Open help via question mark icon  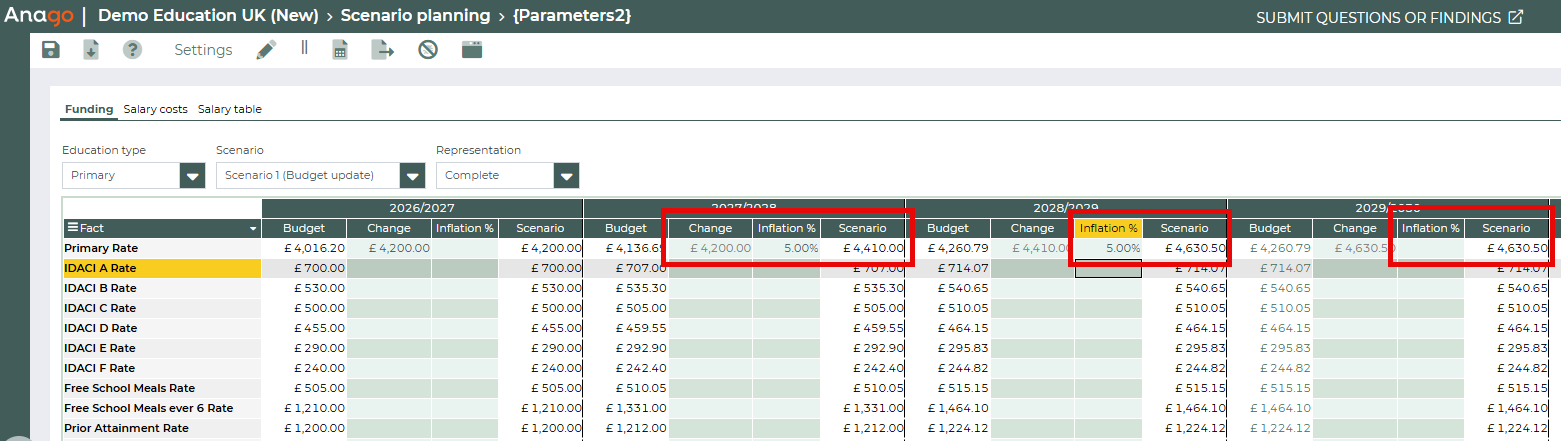click(x=132, y=50)
